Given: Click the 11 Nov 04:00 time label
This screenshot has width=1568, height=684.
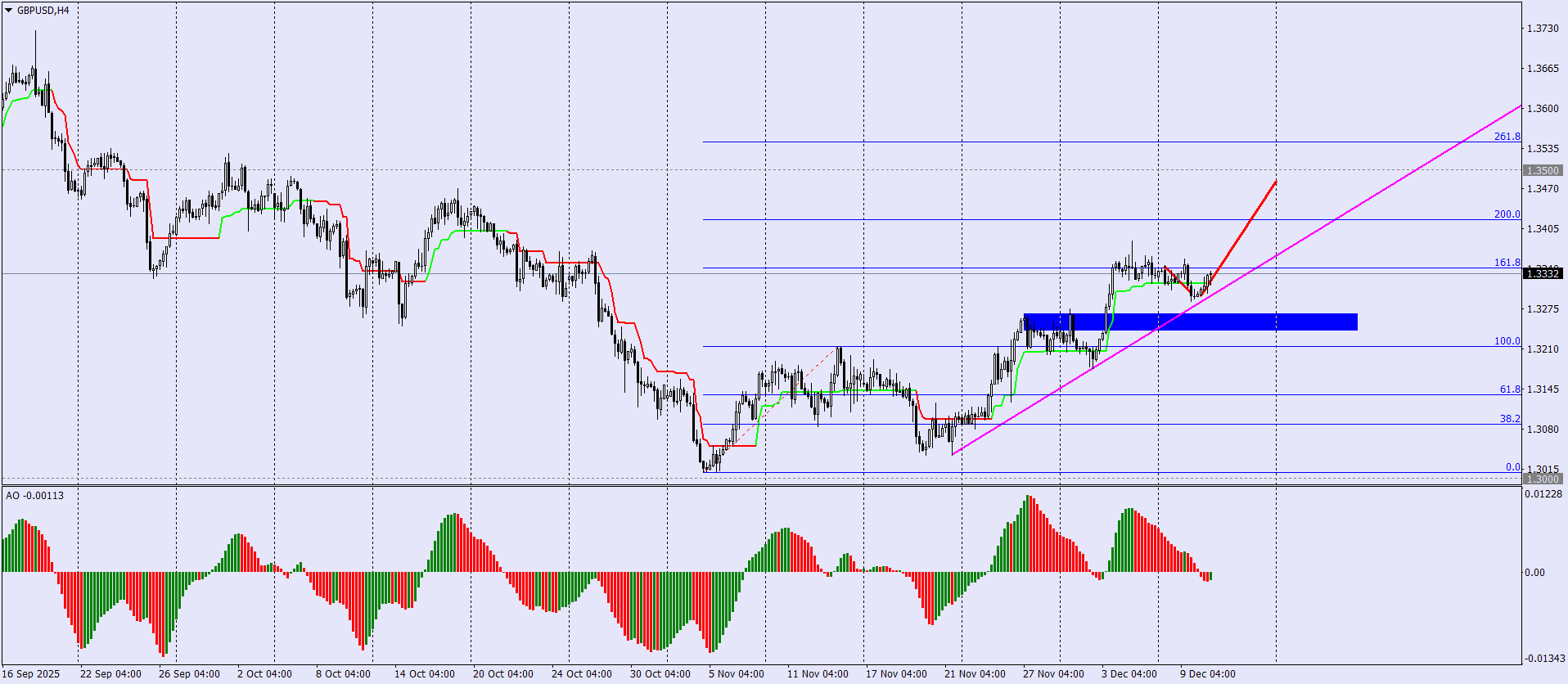Looking at the screenshot, I should [x=818, y=674].
